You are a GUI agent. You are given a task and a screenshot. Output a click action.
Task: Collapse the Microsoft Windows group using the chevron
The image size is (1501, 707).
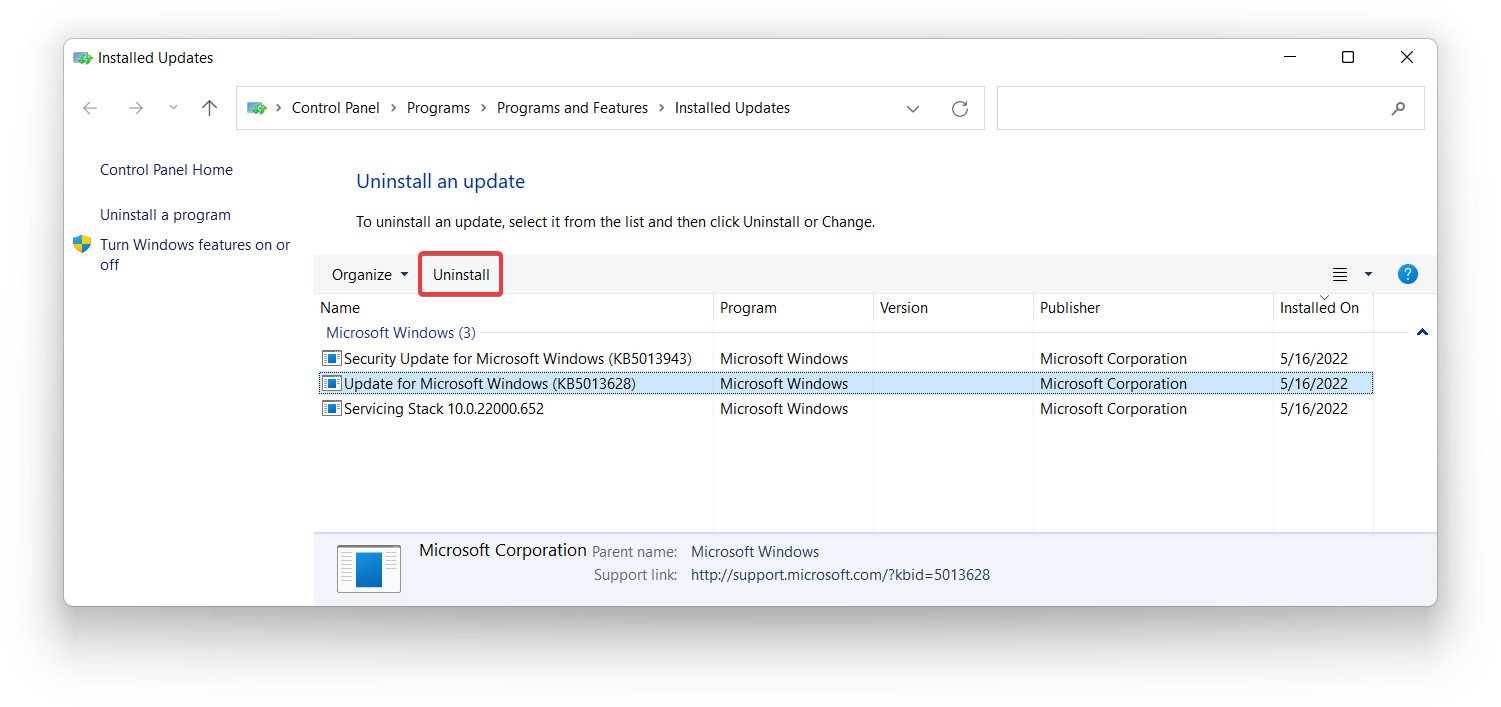pos(1422,332)
